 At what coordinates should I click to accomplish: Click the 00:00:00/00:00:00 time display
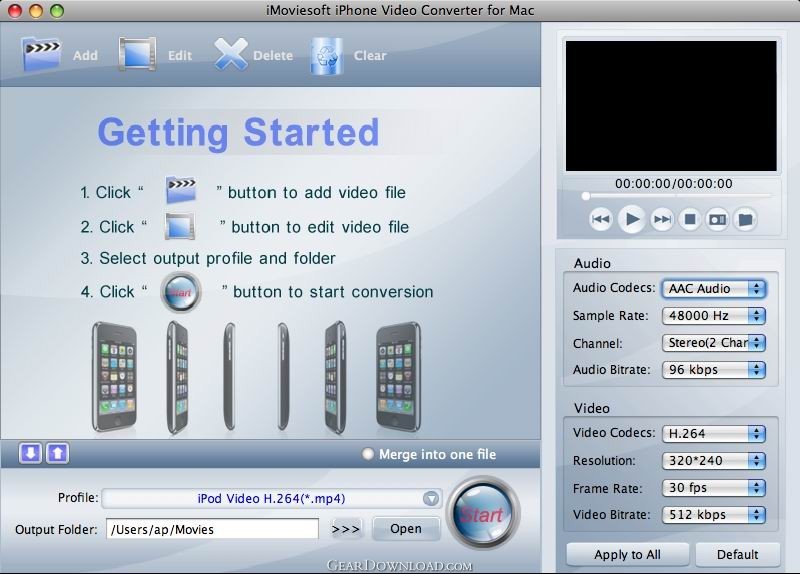[673, 184]
